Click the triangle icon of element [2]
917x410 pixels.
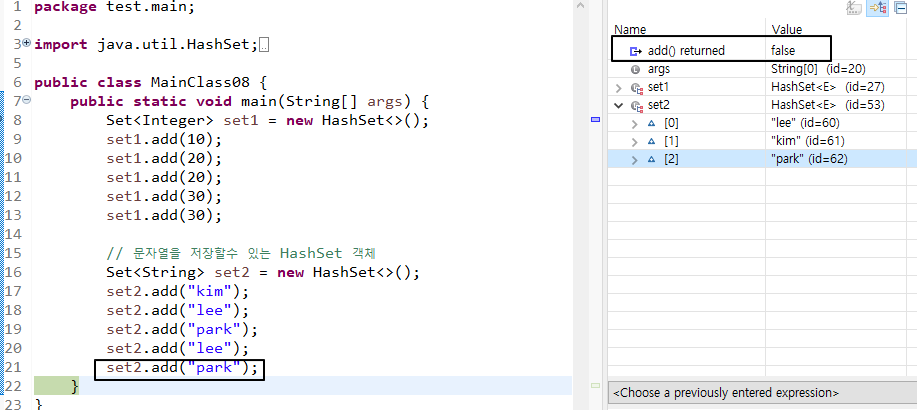(x=651, y=159)
